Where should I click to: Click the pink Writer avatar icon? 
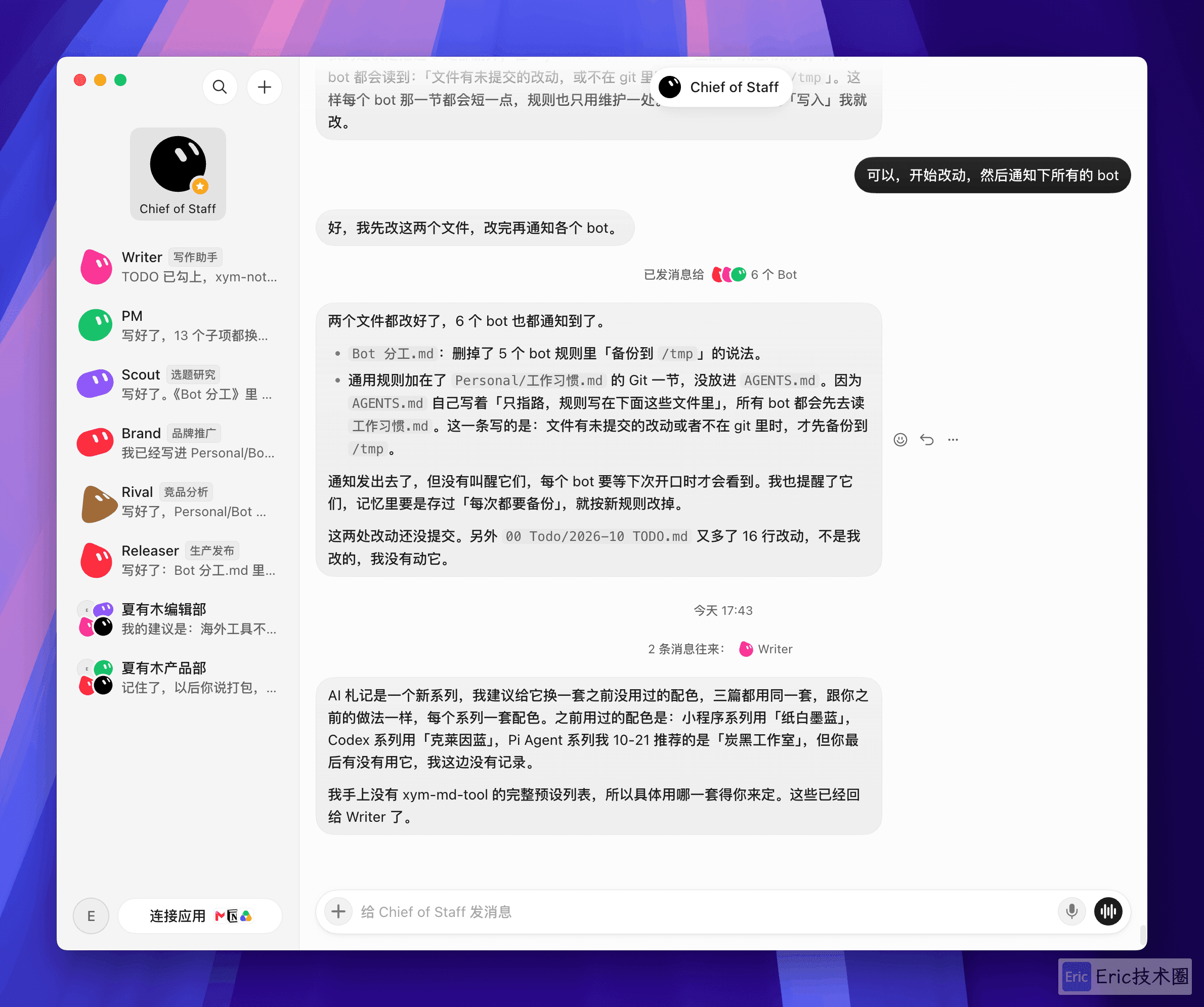pyautogui.click(x=96, y=267)
